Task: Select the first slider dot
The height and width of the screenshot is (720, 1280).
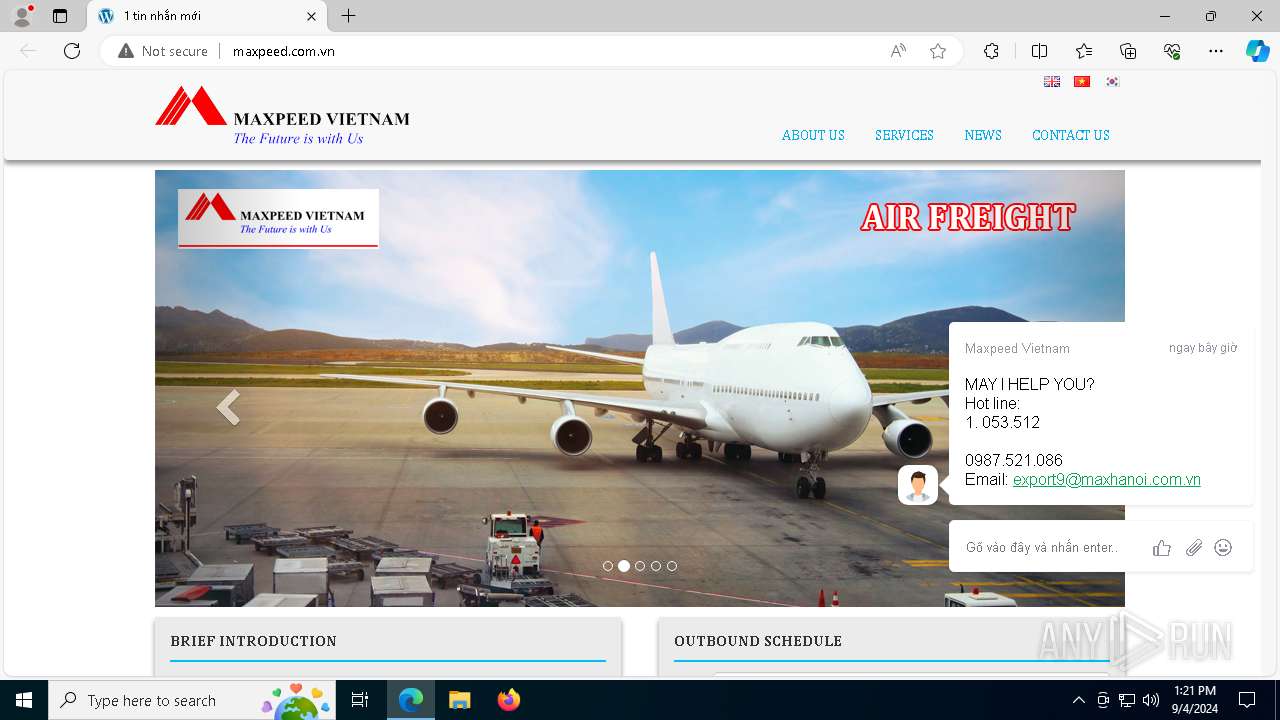Action: (608, 566)
